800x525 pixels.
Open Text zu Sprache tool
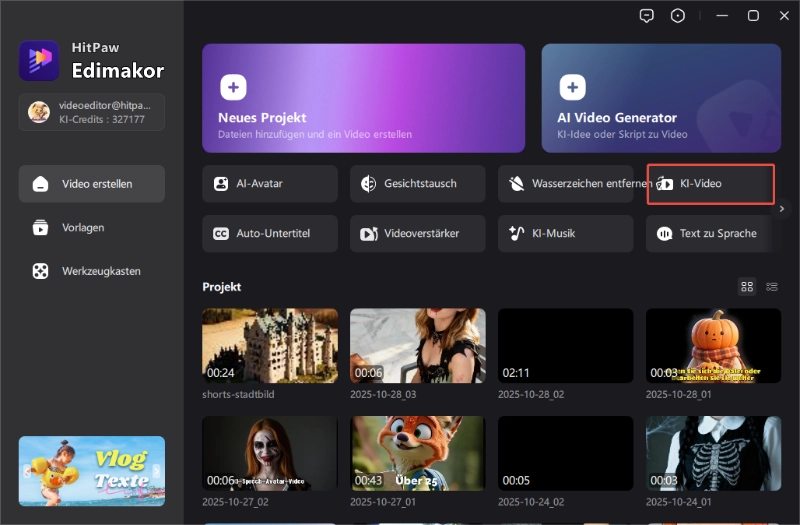(713, 233)
